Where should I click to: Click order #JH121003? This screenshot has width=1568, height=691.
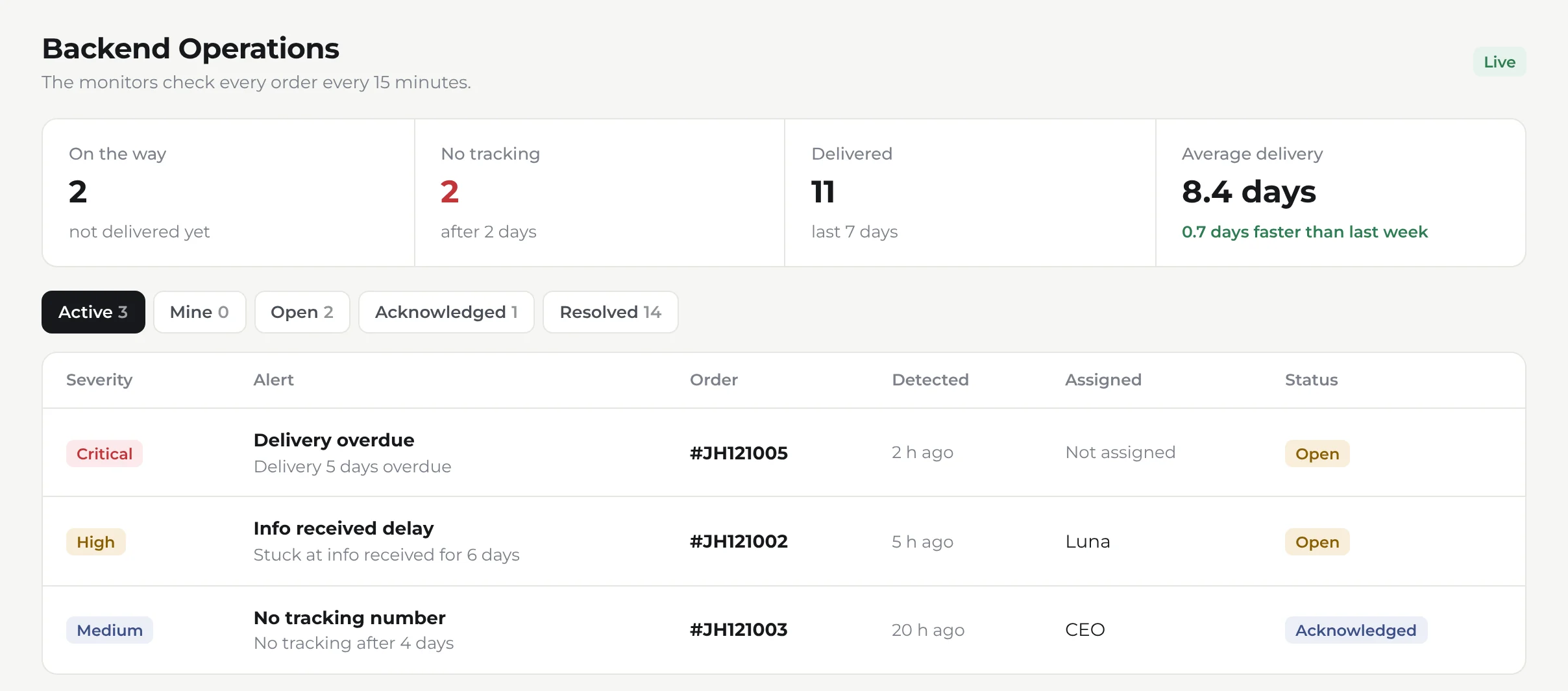click(x=739, y=629)
